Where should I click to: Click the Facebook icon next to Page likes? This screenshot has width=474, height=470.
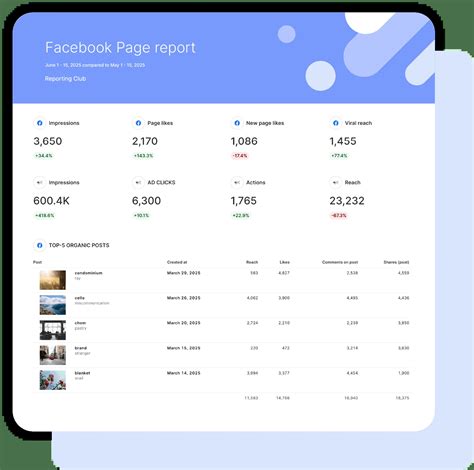[138, 123]
